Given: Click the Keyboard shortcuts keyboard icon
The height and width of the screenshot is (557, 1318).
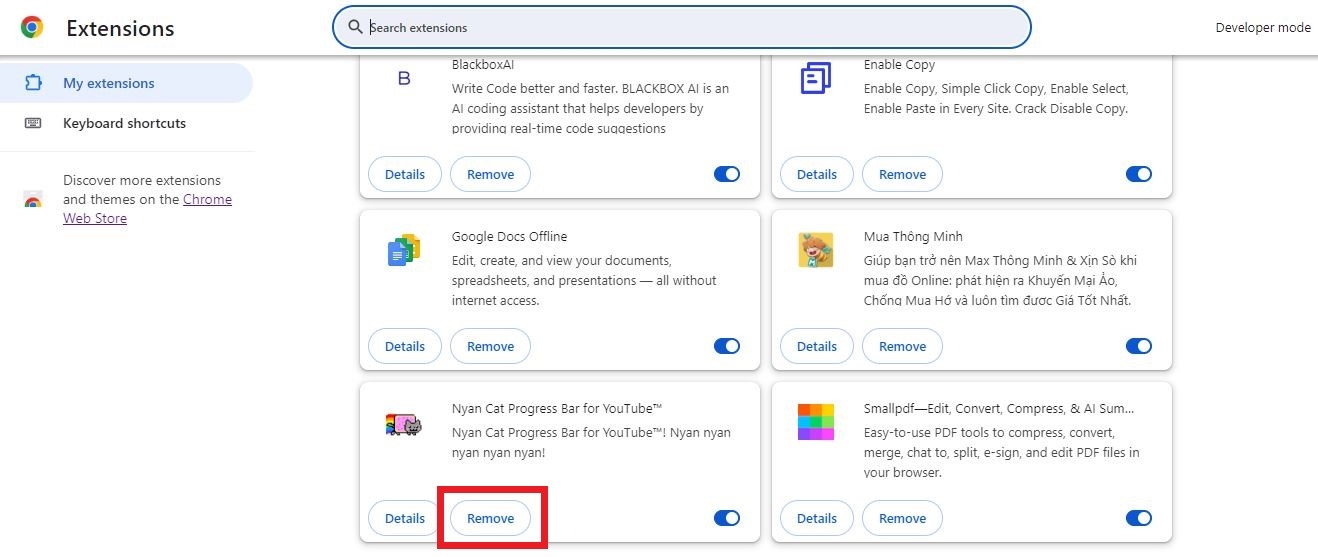Looking at the screenshot, I should [33, 123].
